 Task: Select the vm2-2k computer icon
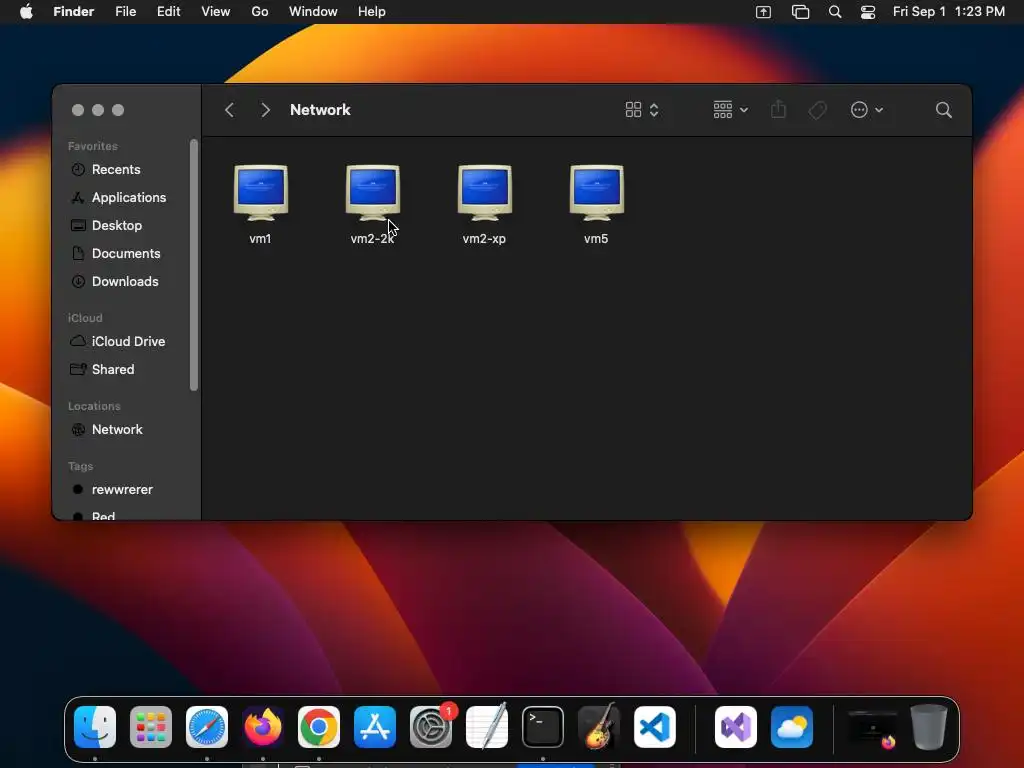click(373, 192)
